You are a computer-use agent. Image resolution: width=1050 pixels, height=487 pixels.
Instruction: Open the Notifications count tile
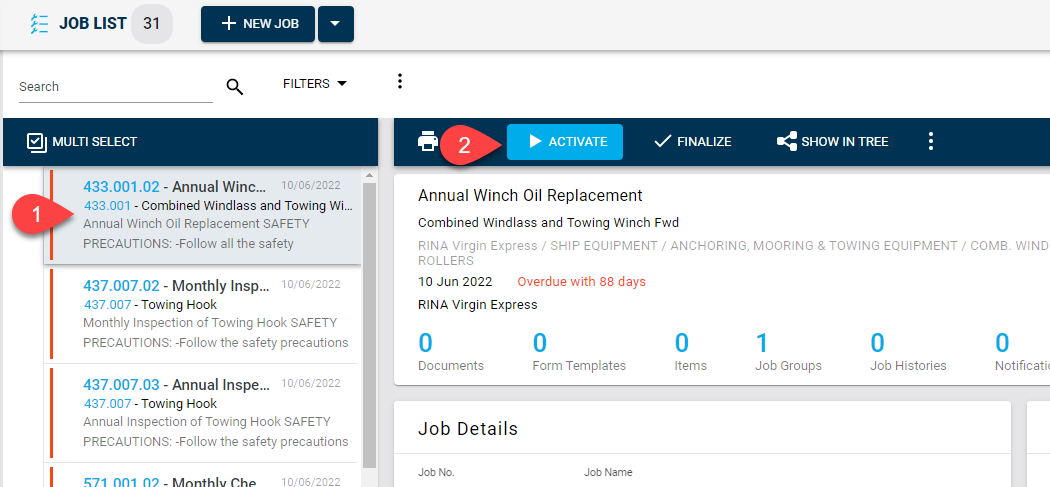(1022, 352)
